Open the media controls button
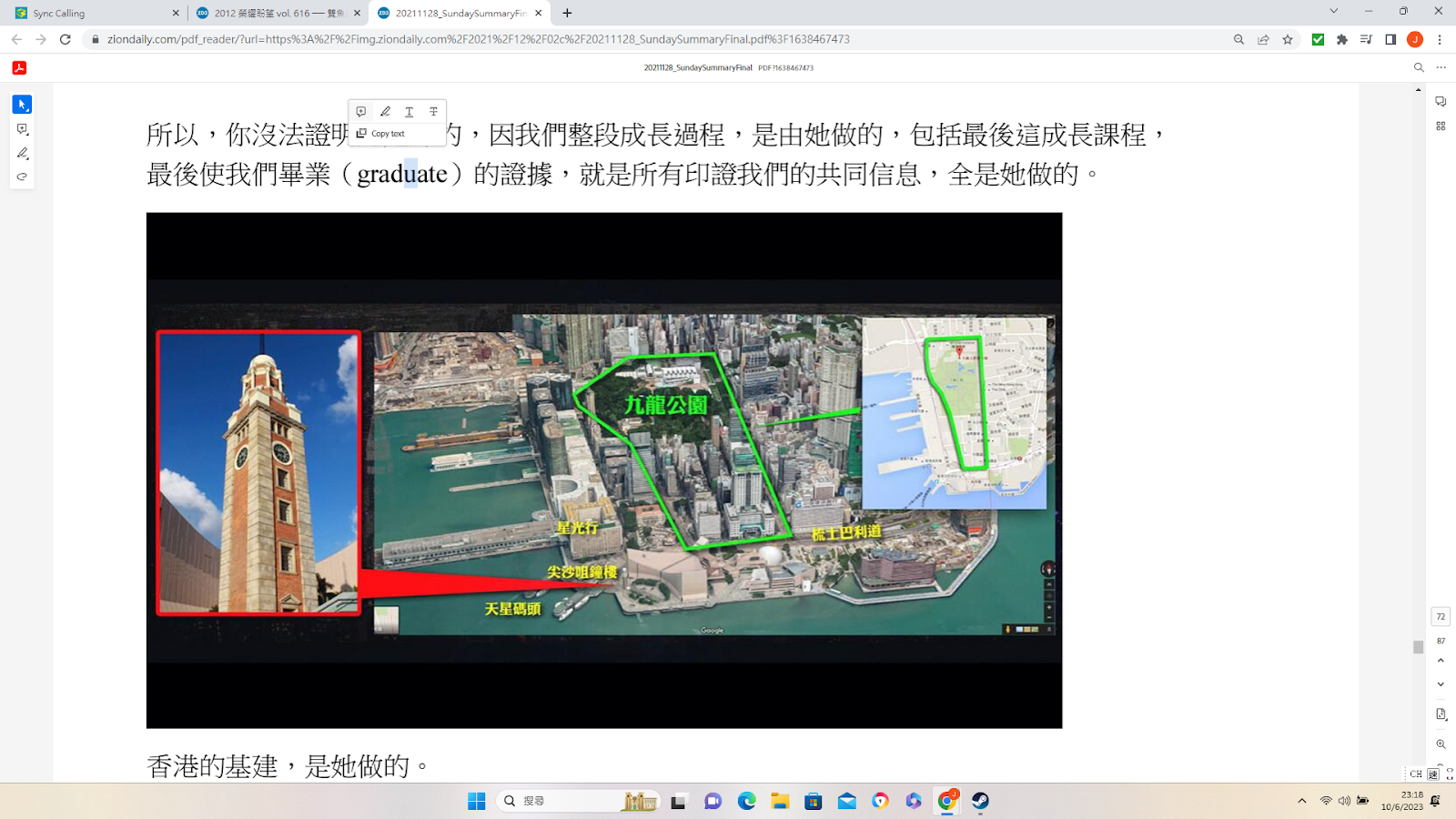This screenshot has width=1456, height=819. pos(1366,39)
